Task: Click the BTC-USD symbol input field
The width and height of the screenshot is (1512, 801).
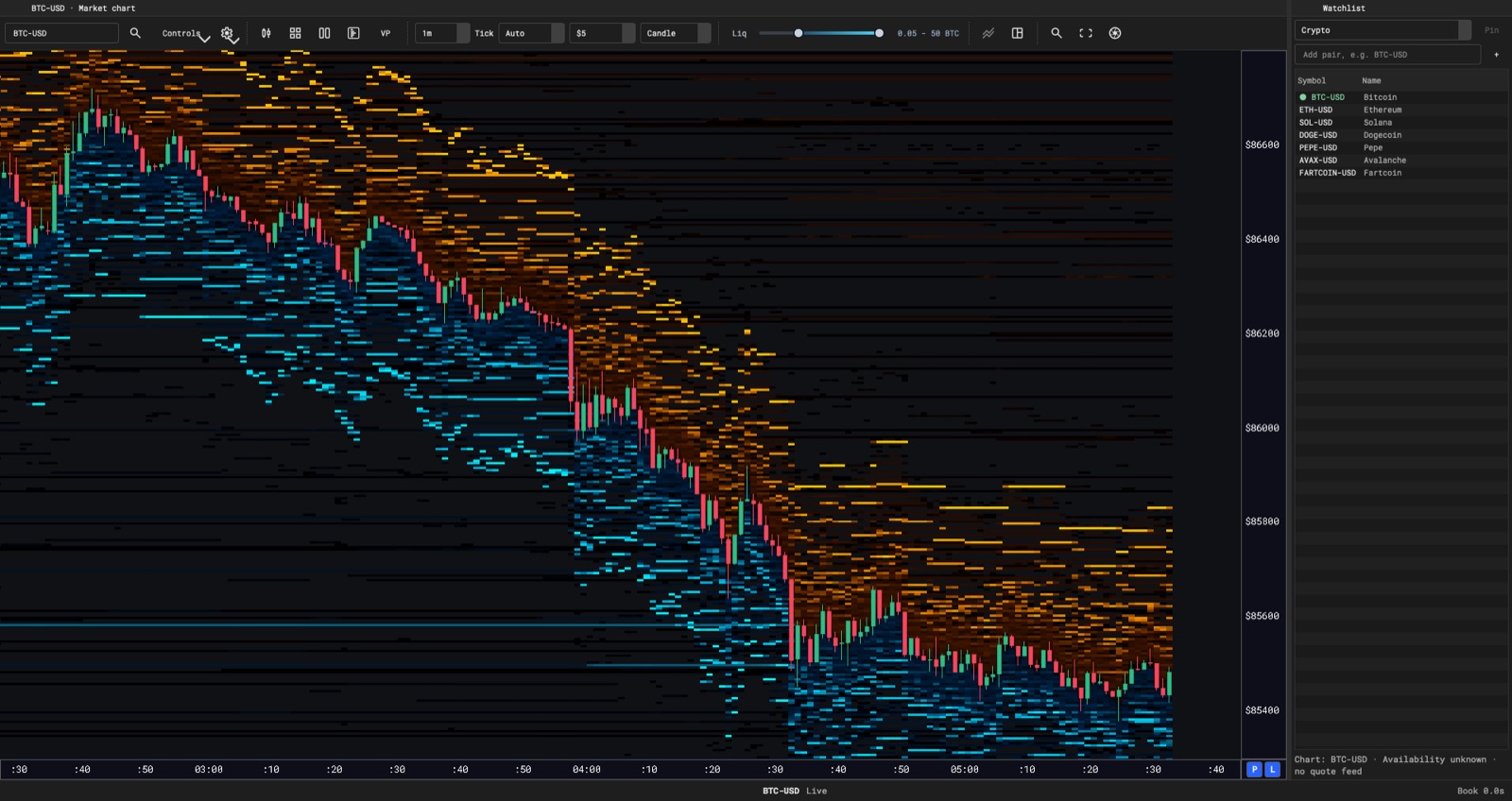Action: [x=62, y=33]
